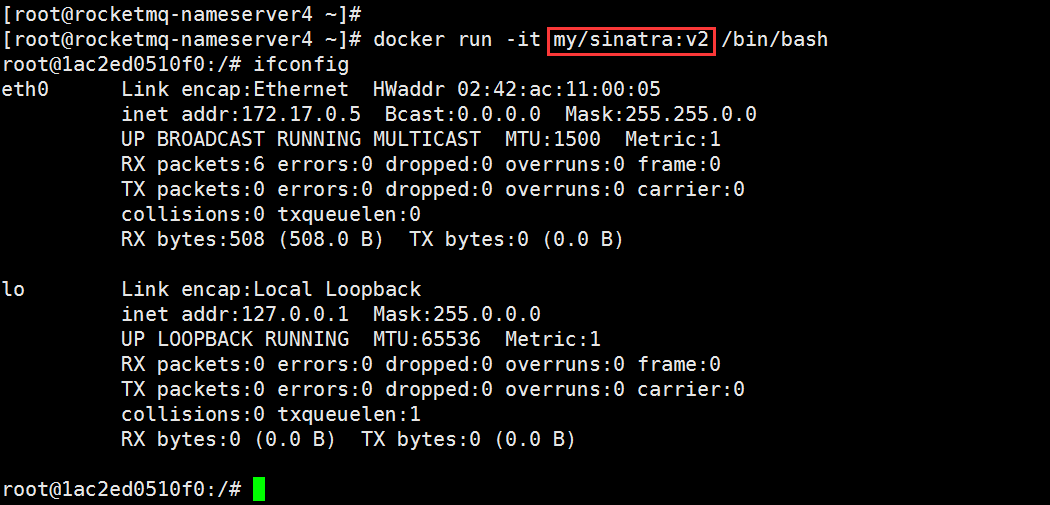1050x505 pixels.
Task: Click the Bcast:0.0.0.0 value
Action: (x=463, y=115)
